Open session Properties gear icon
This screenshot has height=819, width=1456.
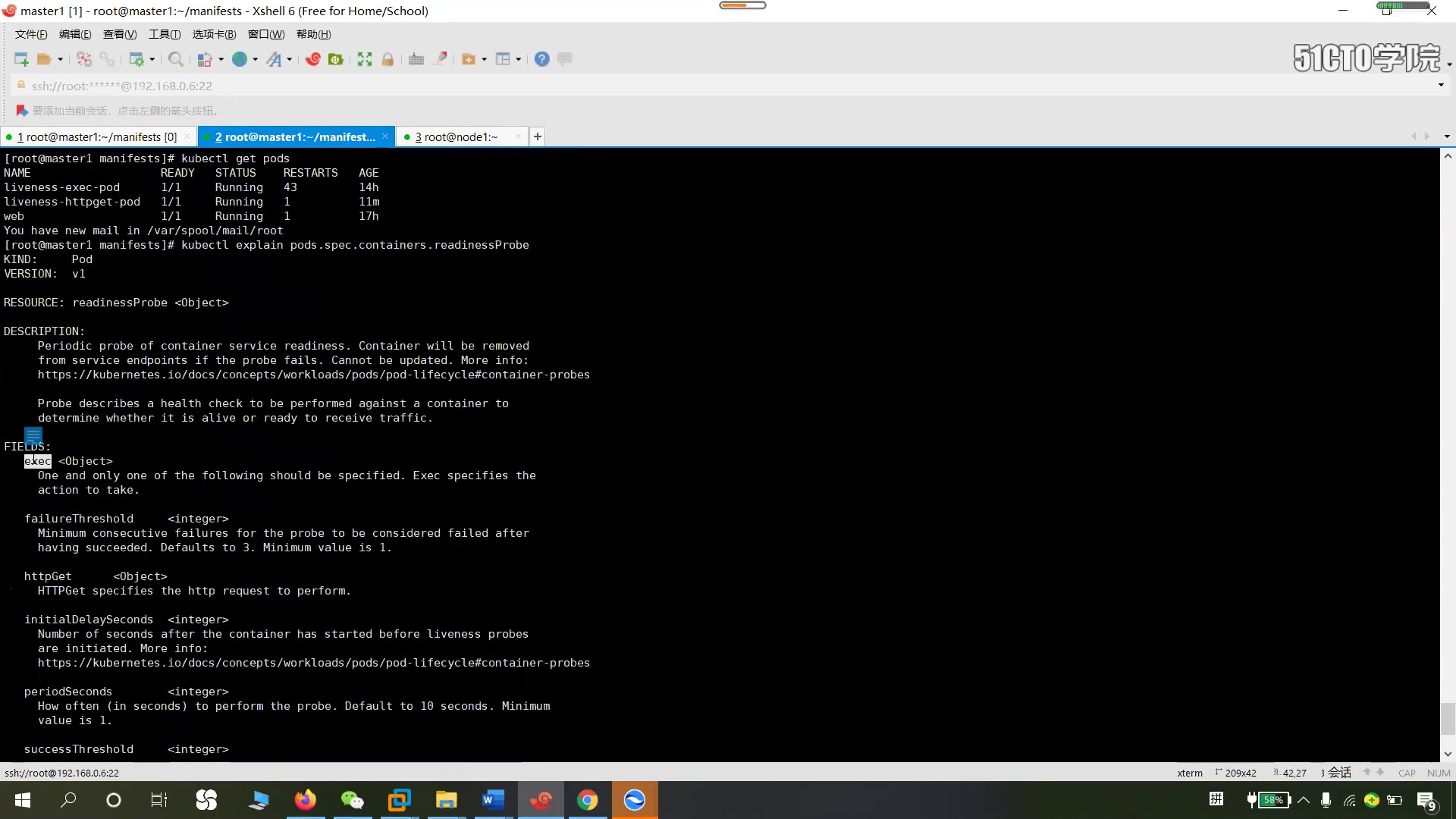pos(136,59)
